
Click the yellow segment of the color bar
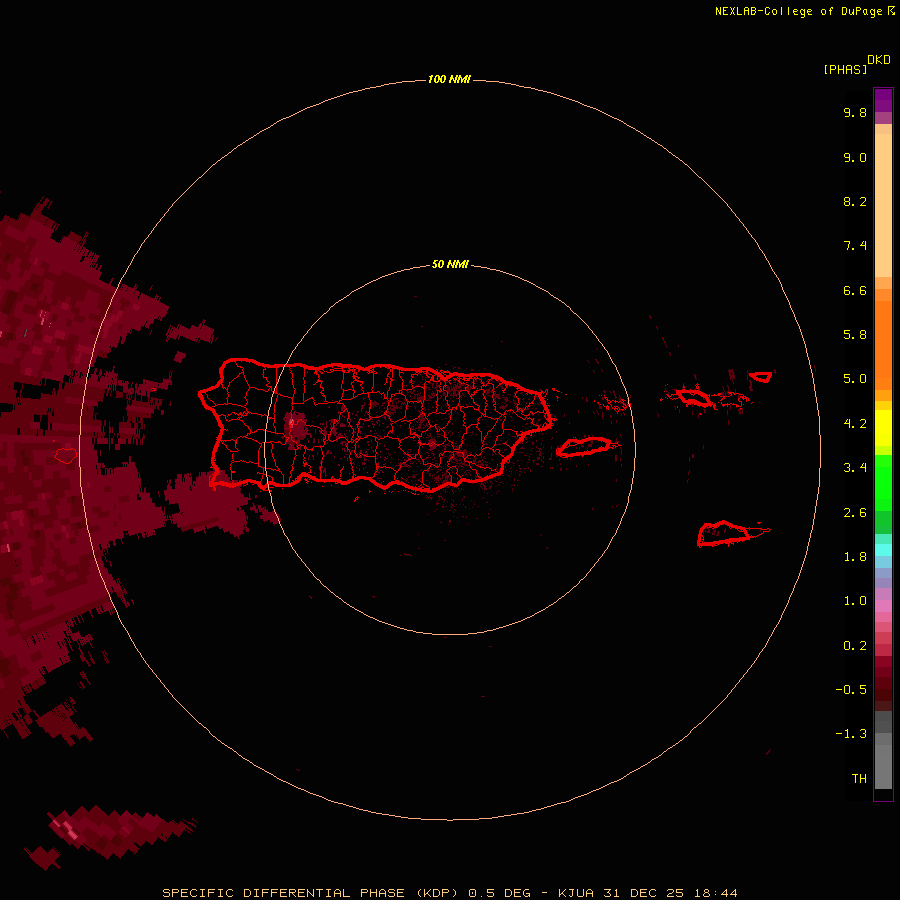coord(883,428)
